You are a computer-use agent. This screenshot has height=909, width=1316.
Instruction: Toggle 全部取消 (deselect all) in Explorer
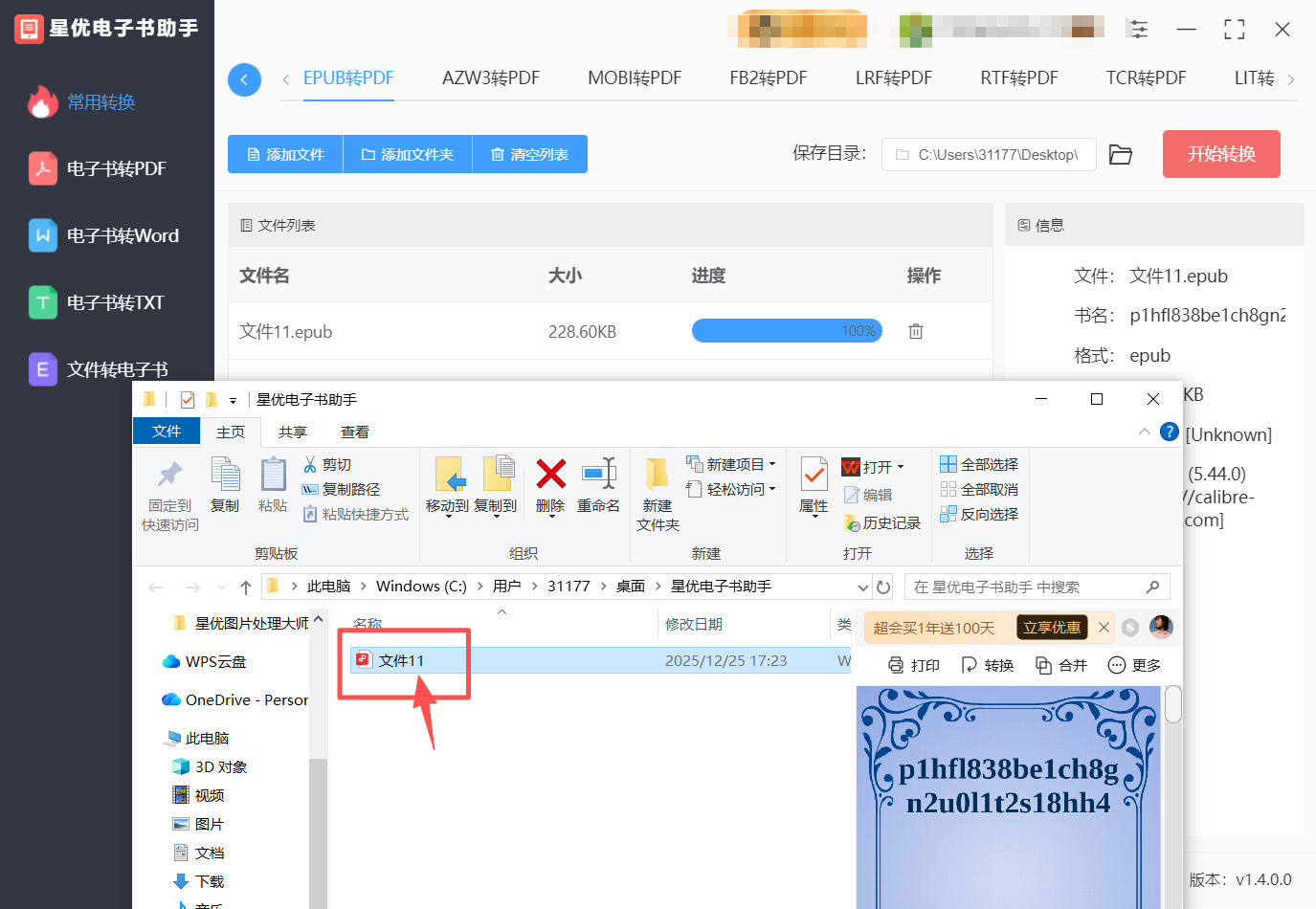[x=986, y=489]
